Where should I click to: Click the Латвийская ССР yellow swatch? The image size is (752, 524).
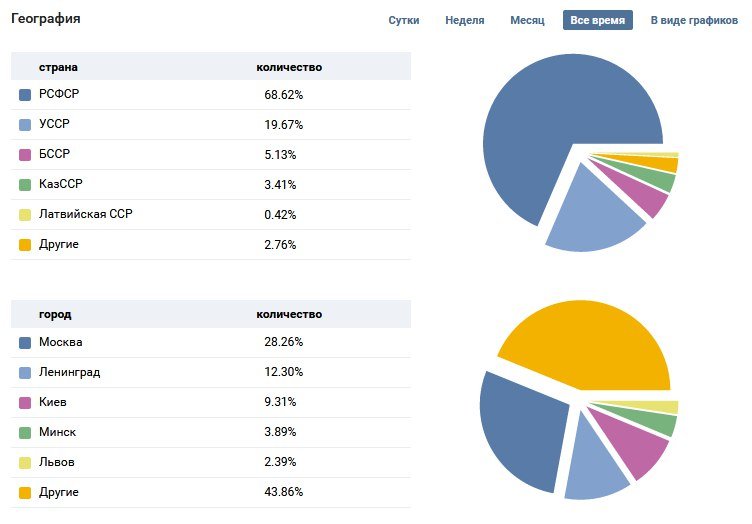click(x=25, y=215)
